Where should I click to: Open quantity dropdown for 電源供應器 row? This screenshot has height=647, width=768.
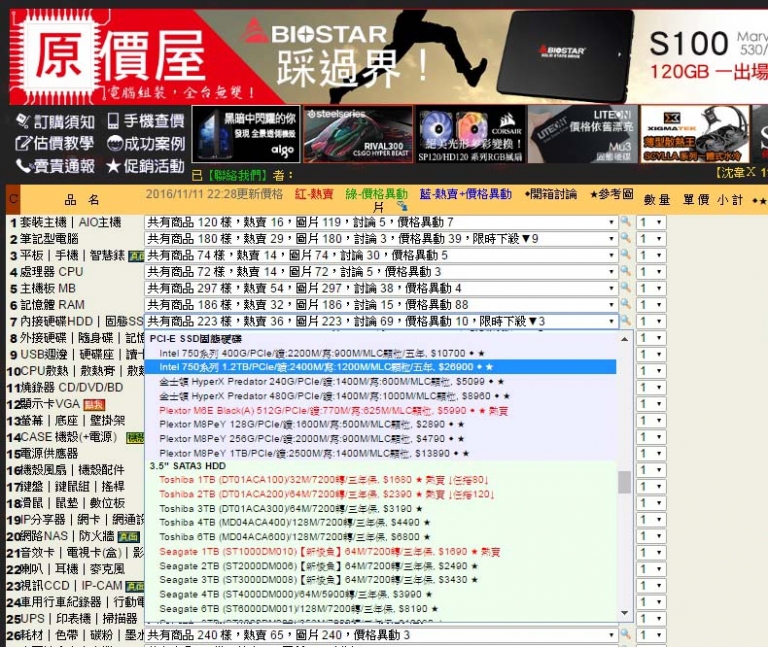click(651, 454)
